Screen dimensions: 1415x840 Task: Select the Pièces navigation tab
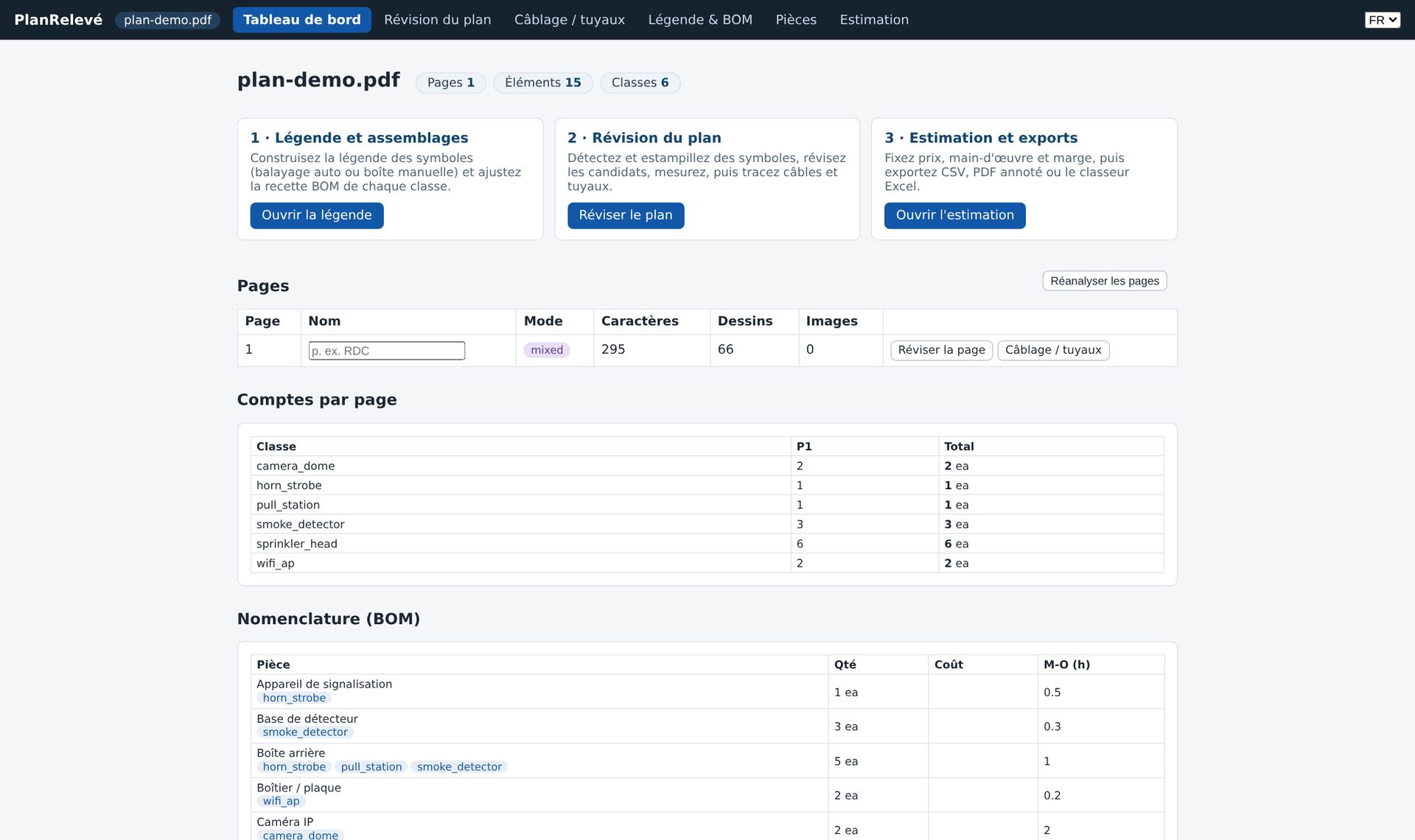(795, 20)
